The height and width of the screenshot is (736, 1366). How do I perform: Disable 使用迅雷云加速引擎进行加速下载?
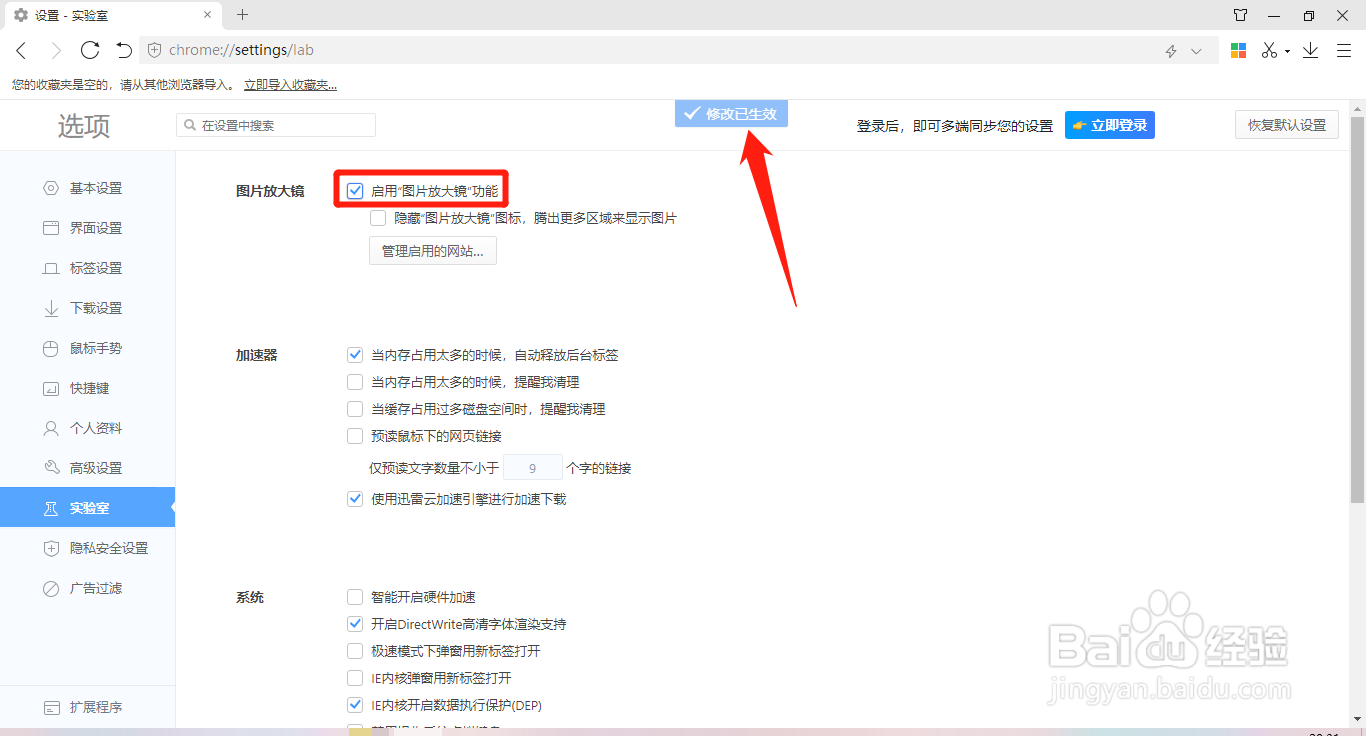[355, 498]
